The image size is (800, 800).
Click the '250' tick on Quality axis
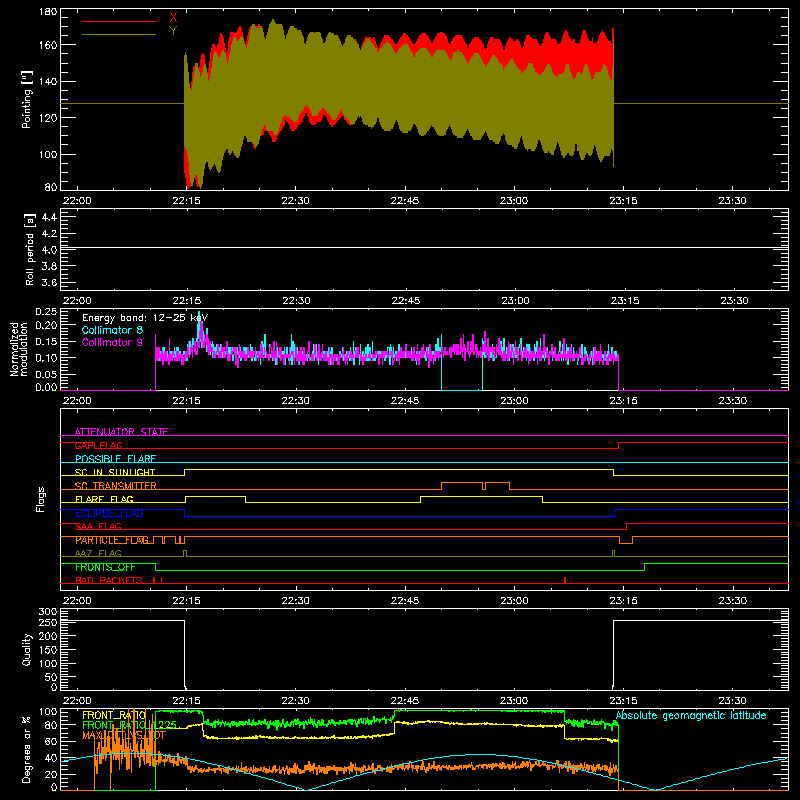[x=48, y=623]
